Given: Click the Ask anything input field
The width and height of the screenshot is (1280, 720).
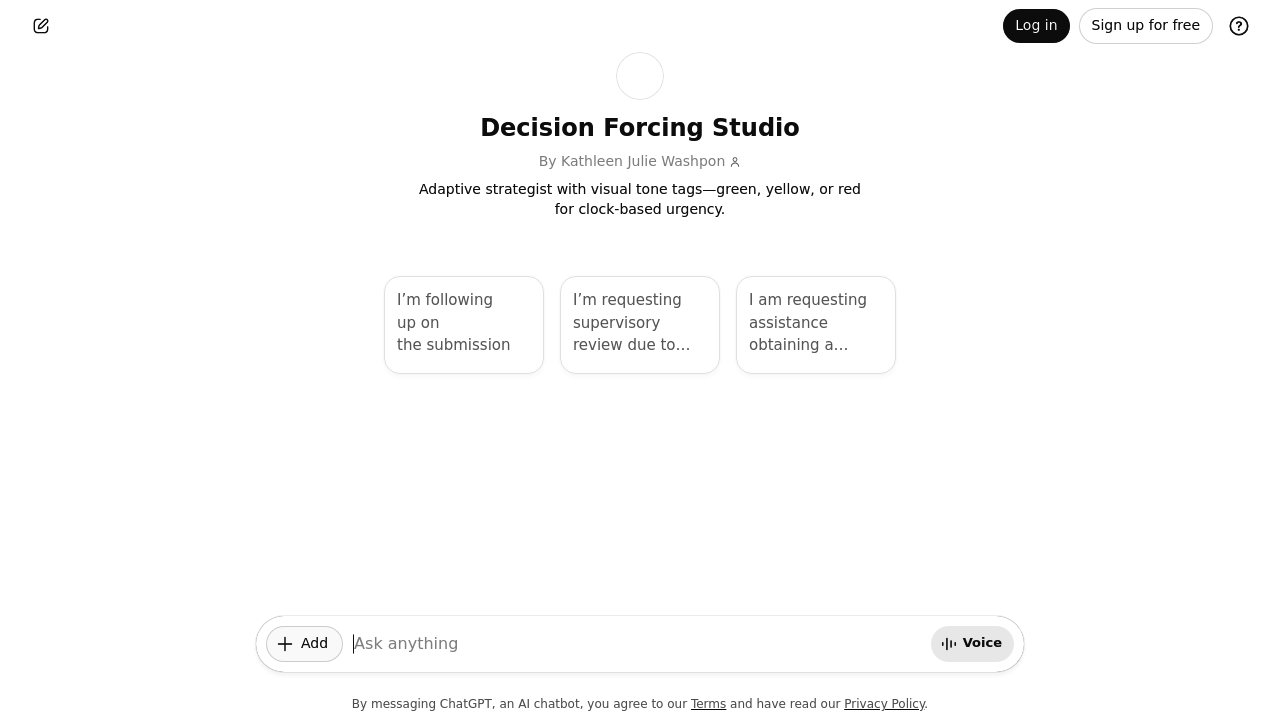Looking at the screenshot, I should point(640,643).
